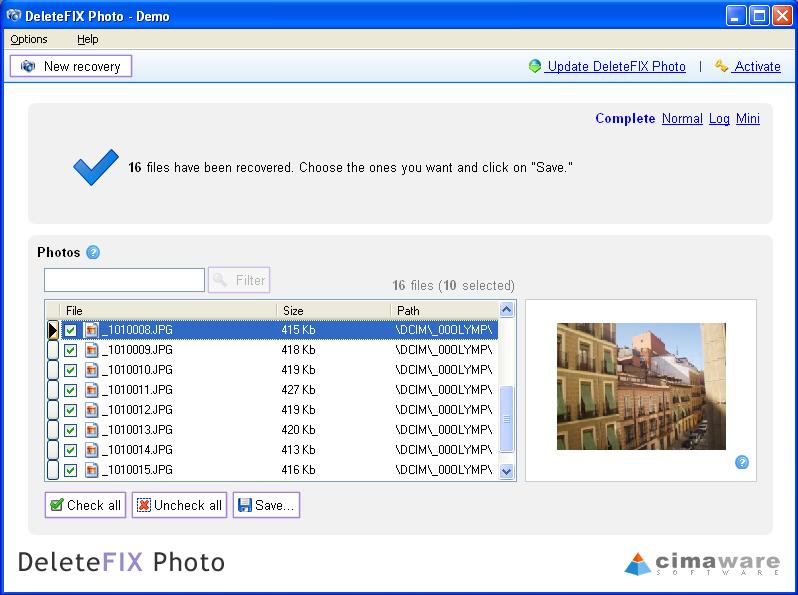Click the file list scroll up arrow

[506, 310]
